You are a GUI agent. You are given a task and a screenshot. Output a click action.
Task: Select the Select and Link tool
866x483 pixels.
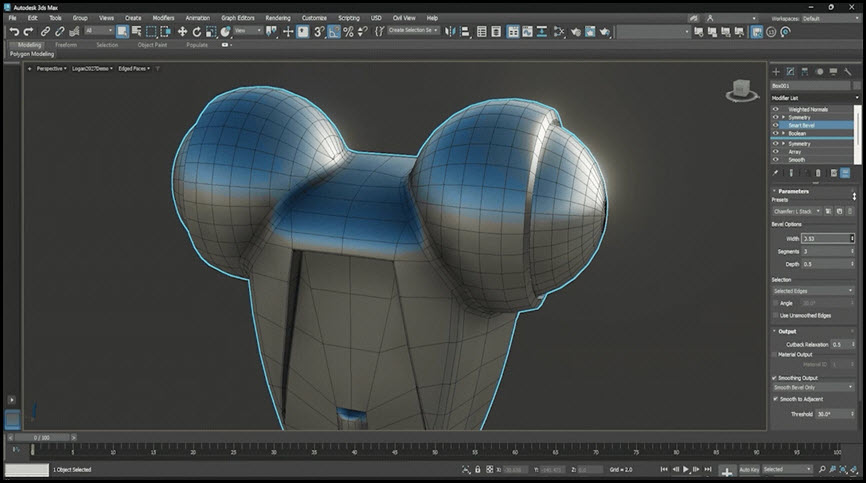click(x=45, y=31)
